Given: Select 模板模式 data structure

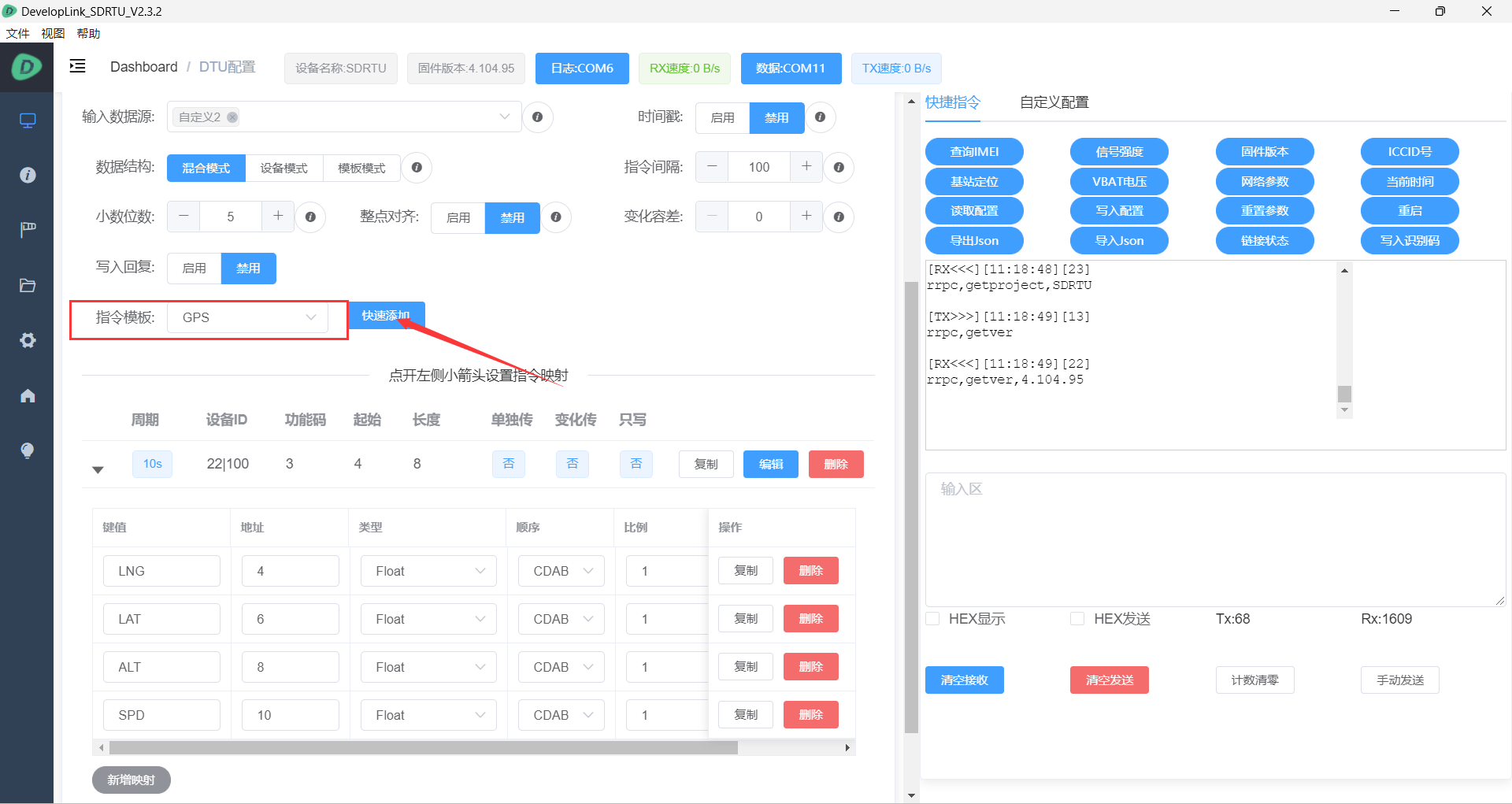Looking at the screenshot, I should pyautogui.click(x=361, y=168).
